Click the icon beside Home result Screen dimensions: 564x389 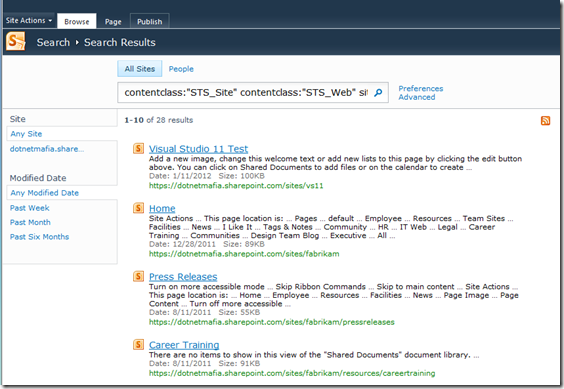(138, 208)
